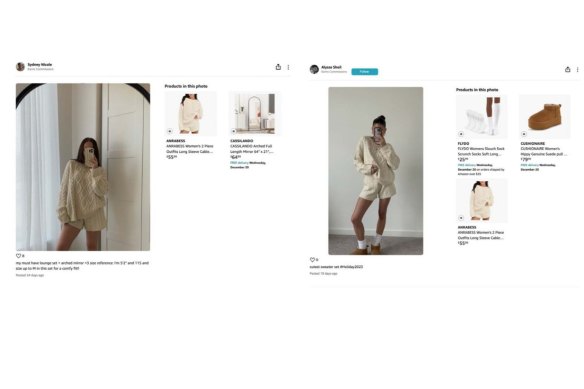Click Alyssa's 'cutest sweater set' caption
Image resolution: width=584 pixels, height=389 pixels.
[x=336, y=267]
